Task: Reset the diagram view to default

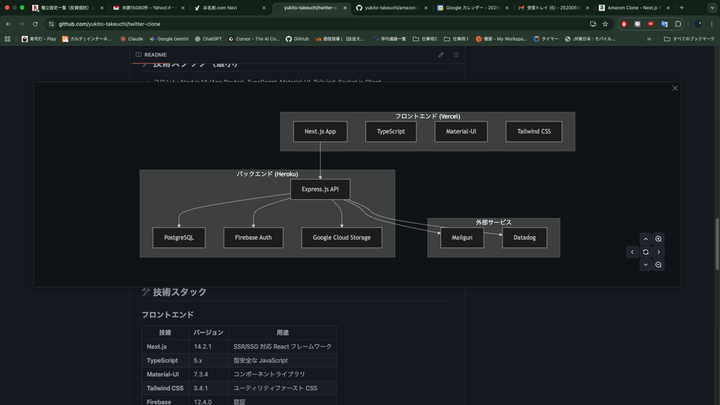Action: pyautogui.click(x=646, y=252)
